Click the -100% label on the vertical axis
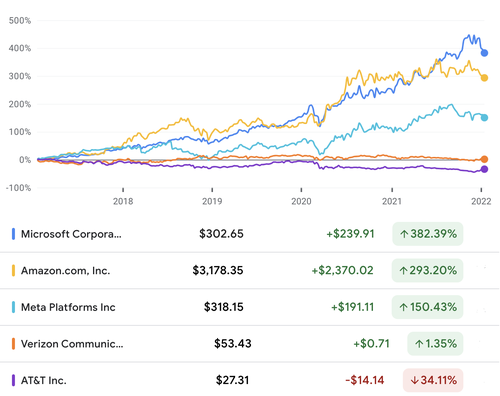Viewport: 500px width, 396px height. click(x=18, y=188)
